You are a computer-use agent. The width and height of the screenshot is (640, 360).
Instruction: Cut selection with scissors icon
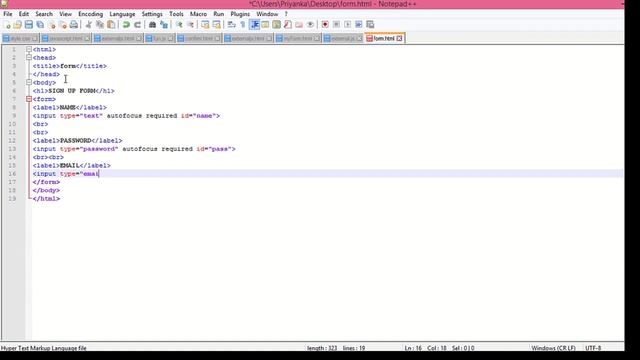pyautogui.click(x=89, y=25)
